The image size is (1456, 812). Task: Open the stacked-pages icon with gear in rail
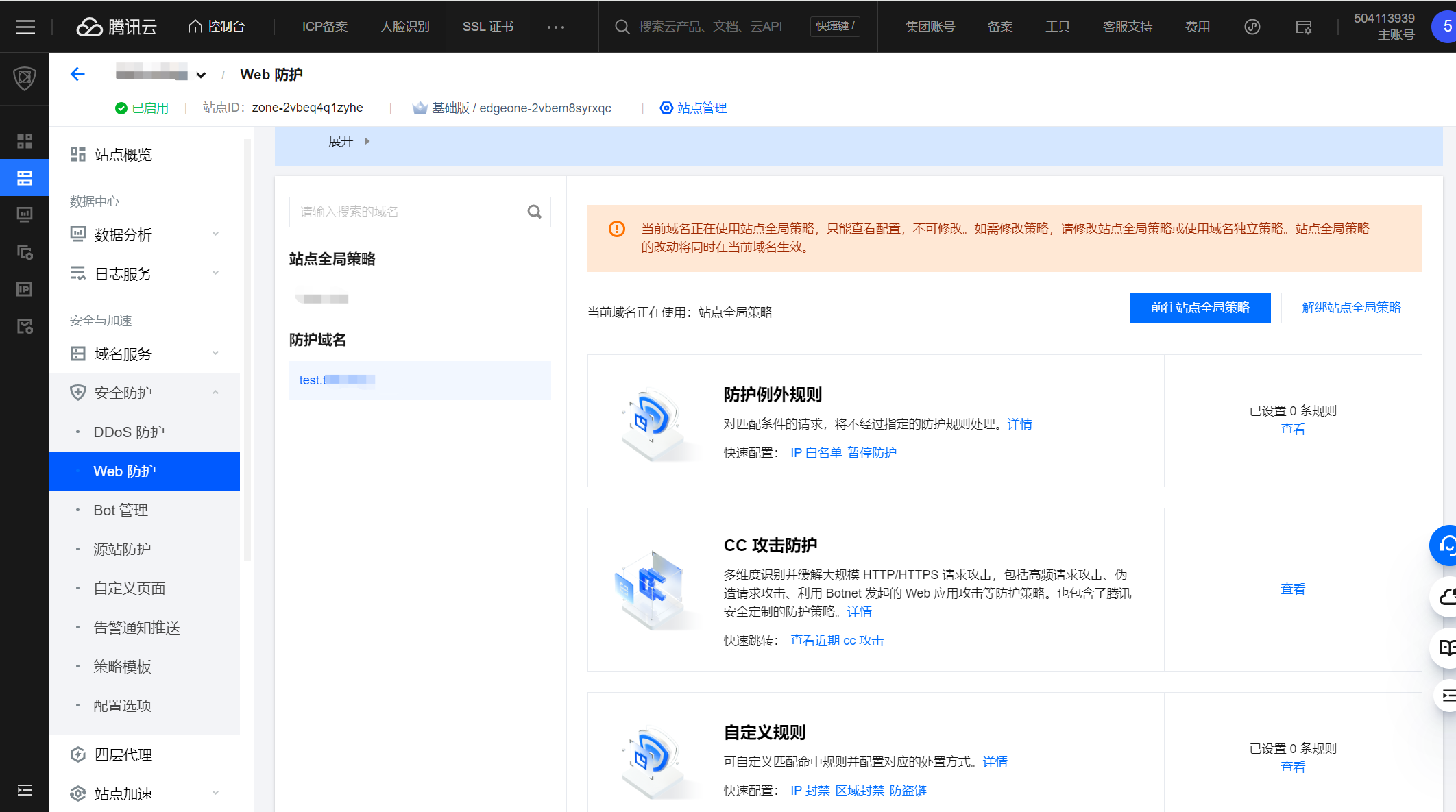(x=25, y=252)
